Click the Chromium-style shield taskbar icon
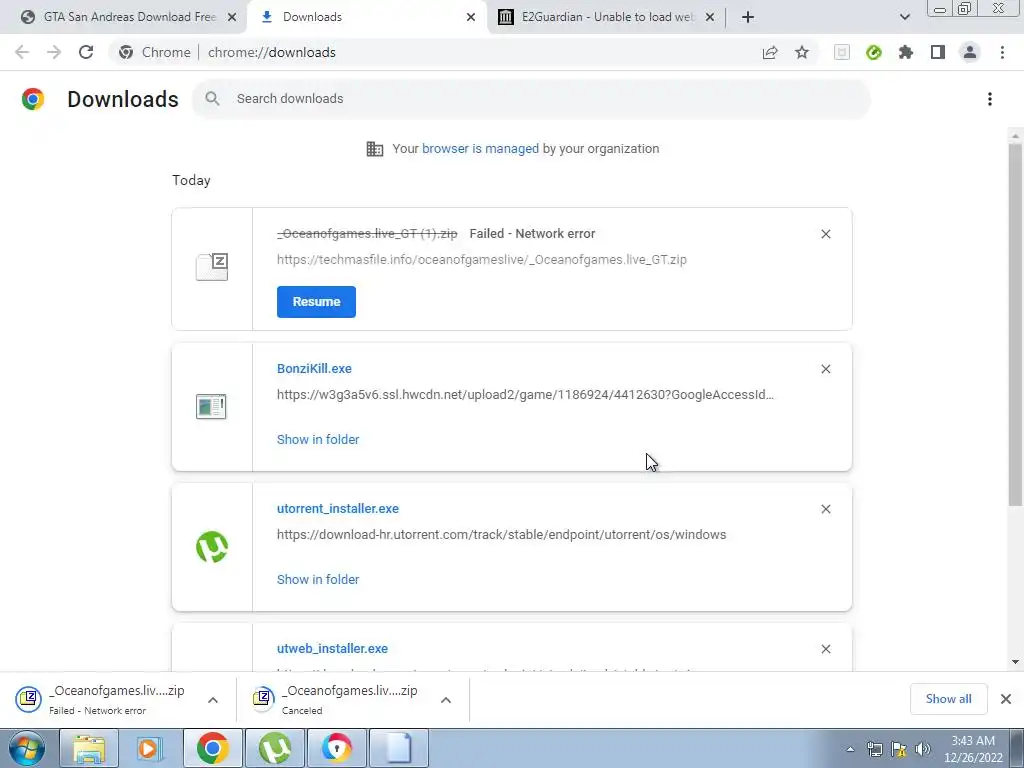1024x768 pixels. tap(337, 748)
